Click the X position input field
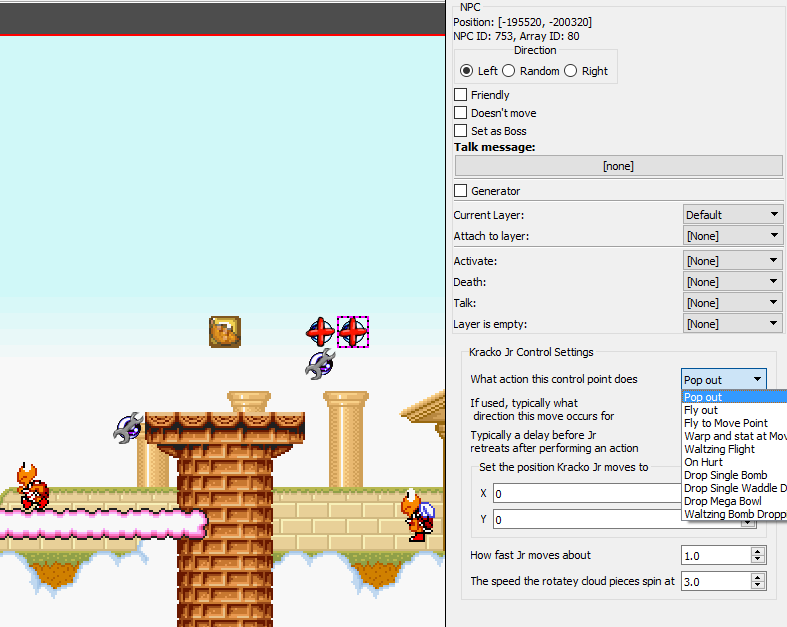The height and width of the screenshot is (627, 787). point(587,493)
